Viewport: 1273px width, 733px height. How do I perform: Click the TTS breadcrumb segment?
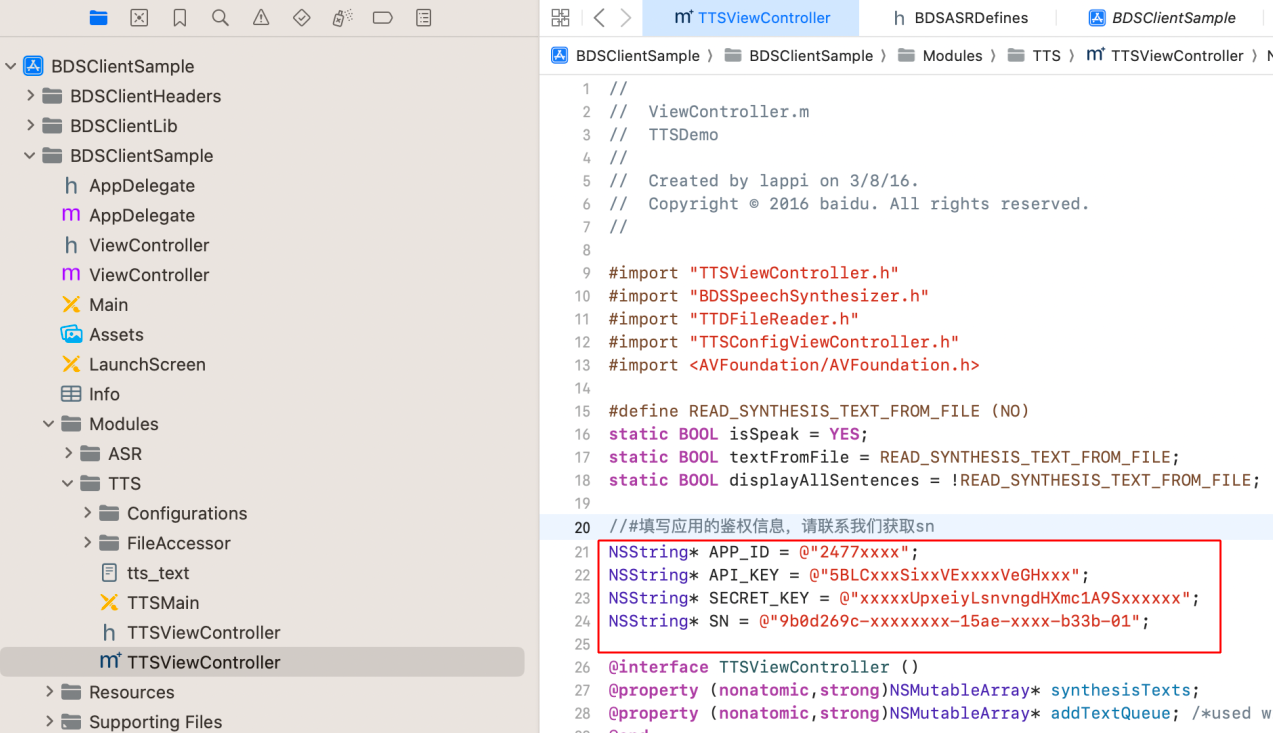(x=1035, y=56)
